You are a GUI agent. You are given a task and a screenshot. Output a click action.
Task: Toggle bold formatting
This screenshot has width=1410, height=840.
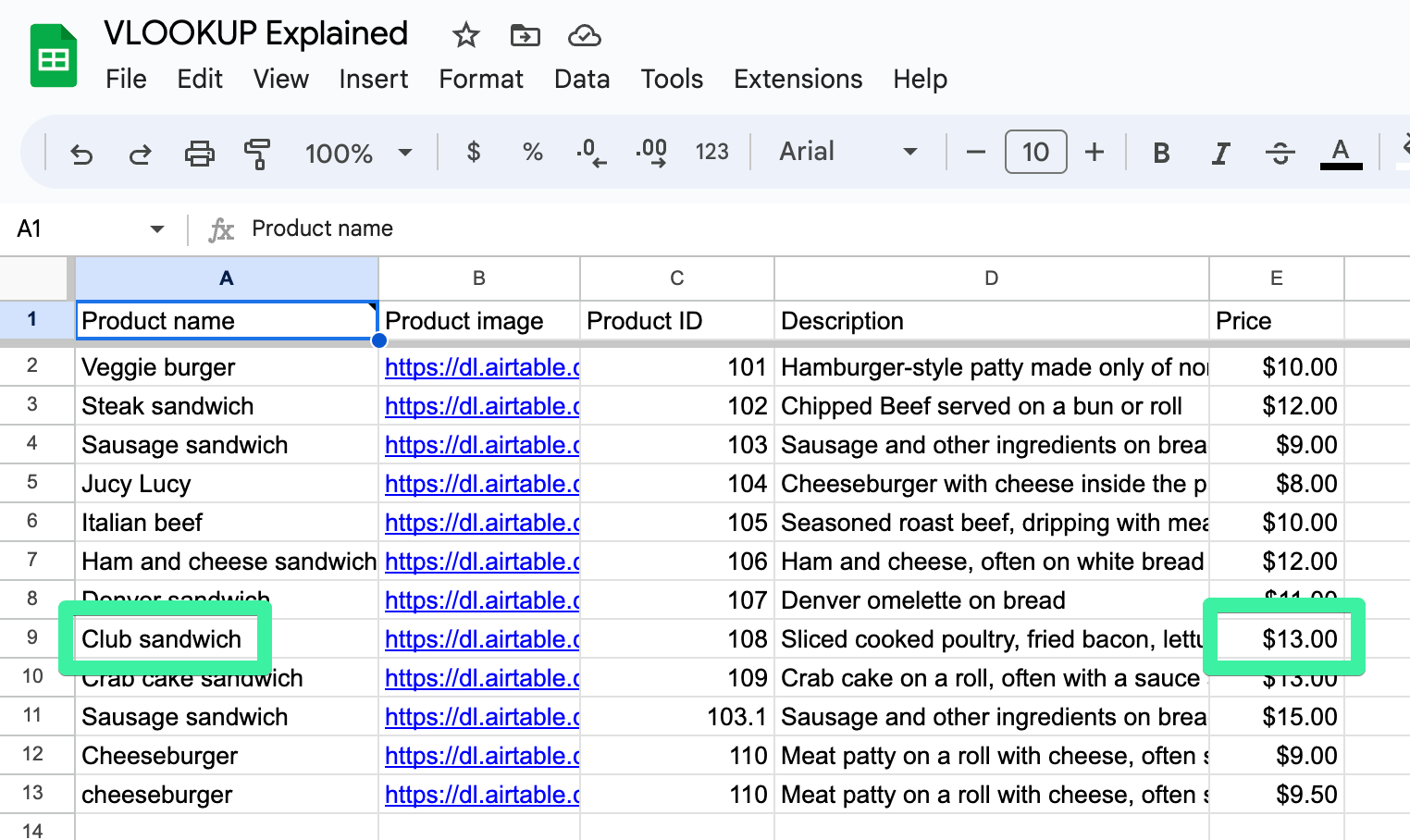point(1161,153)
